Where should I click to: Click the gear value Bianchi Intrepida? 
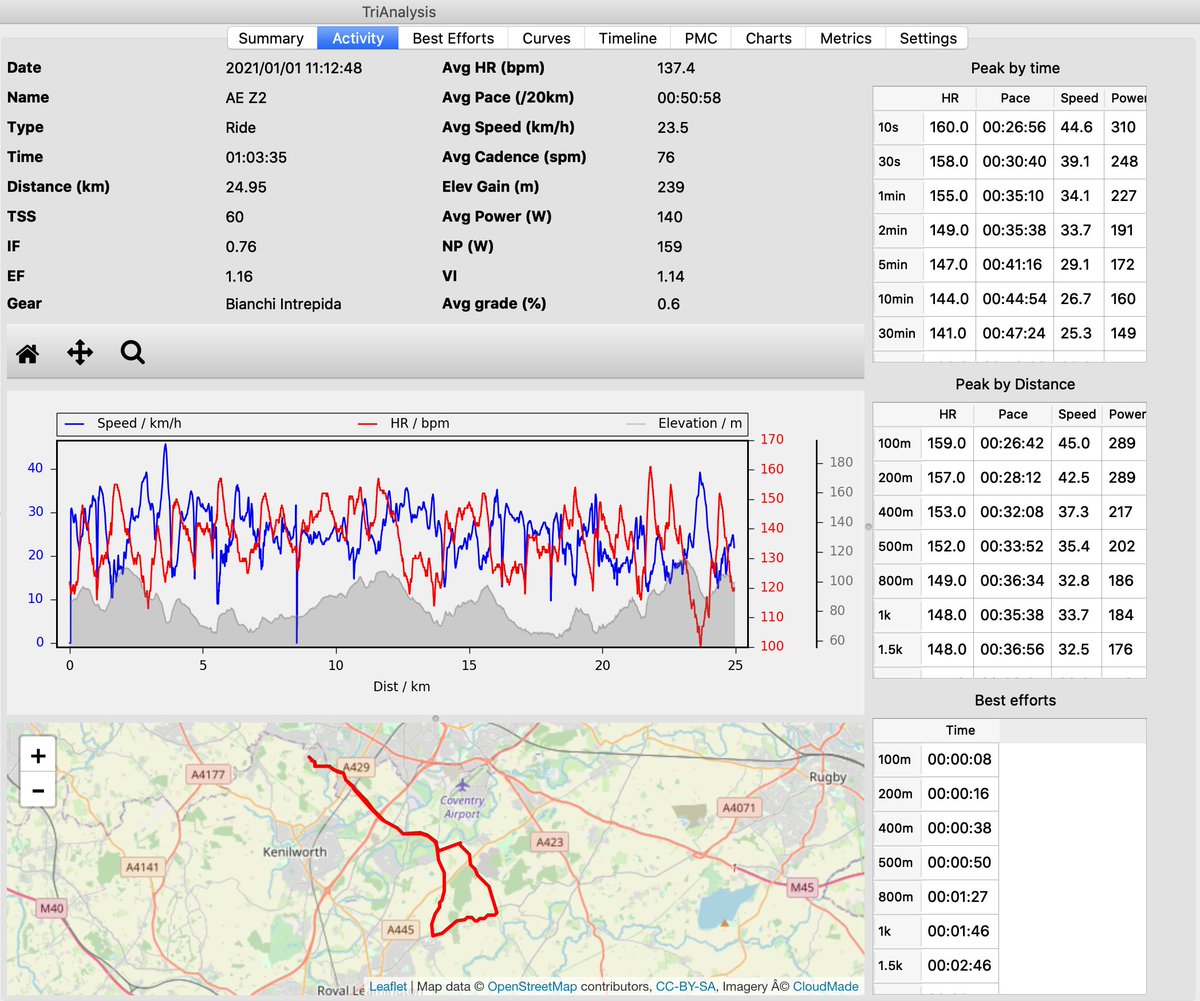pyautogui.click(x=284, y=303)
